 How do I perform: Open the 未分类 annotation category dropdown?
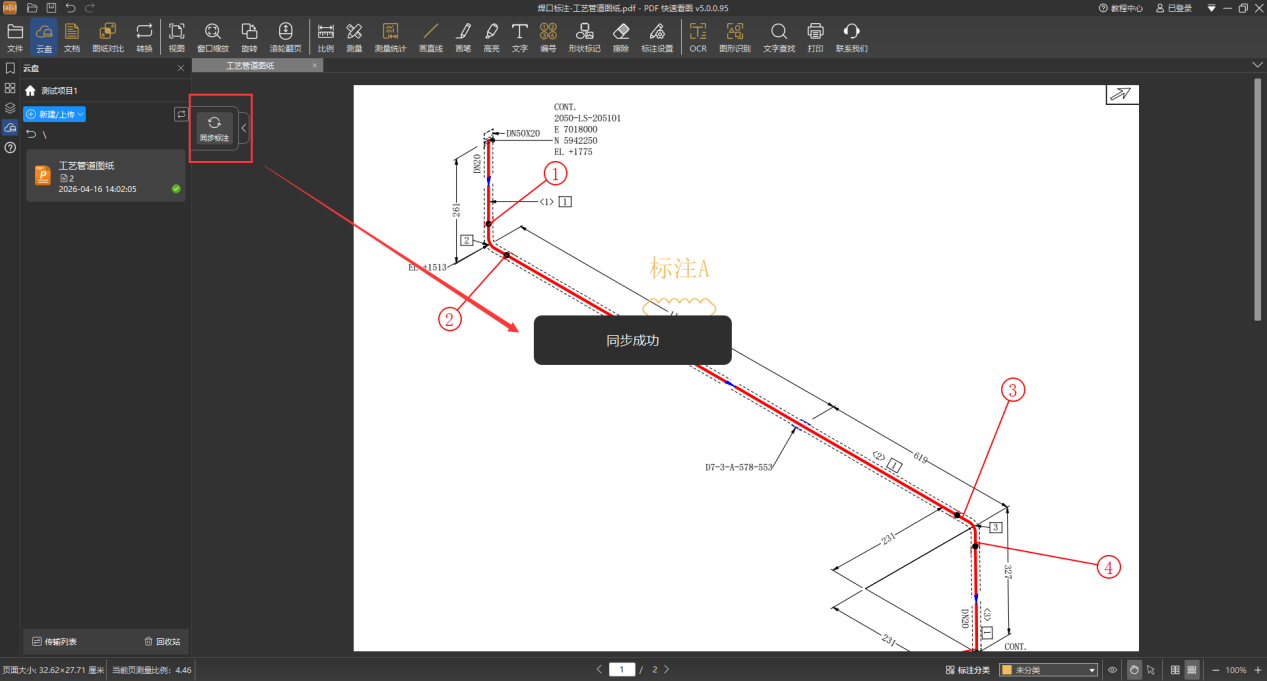point(1048,670)
